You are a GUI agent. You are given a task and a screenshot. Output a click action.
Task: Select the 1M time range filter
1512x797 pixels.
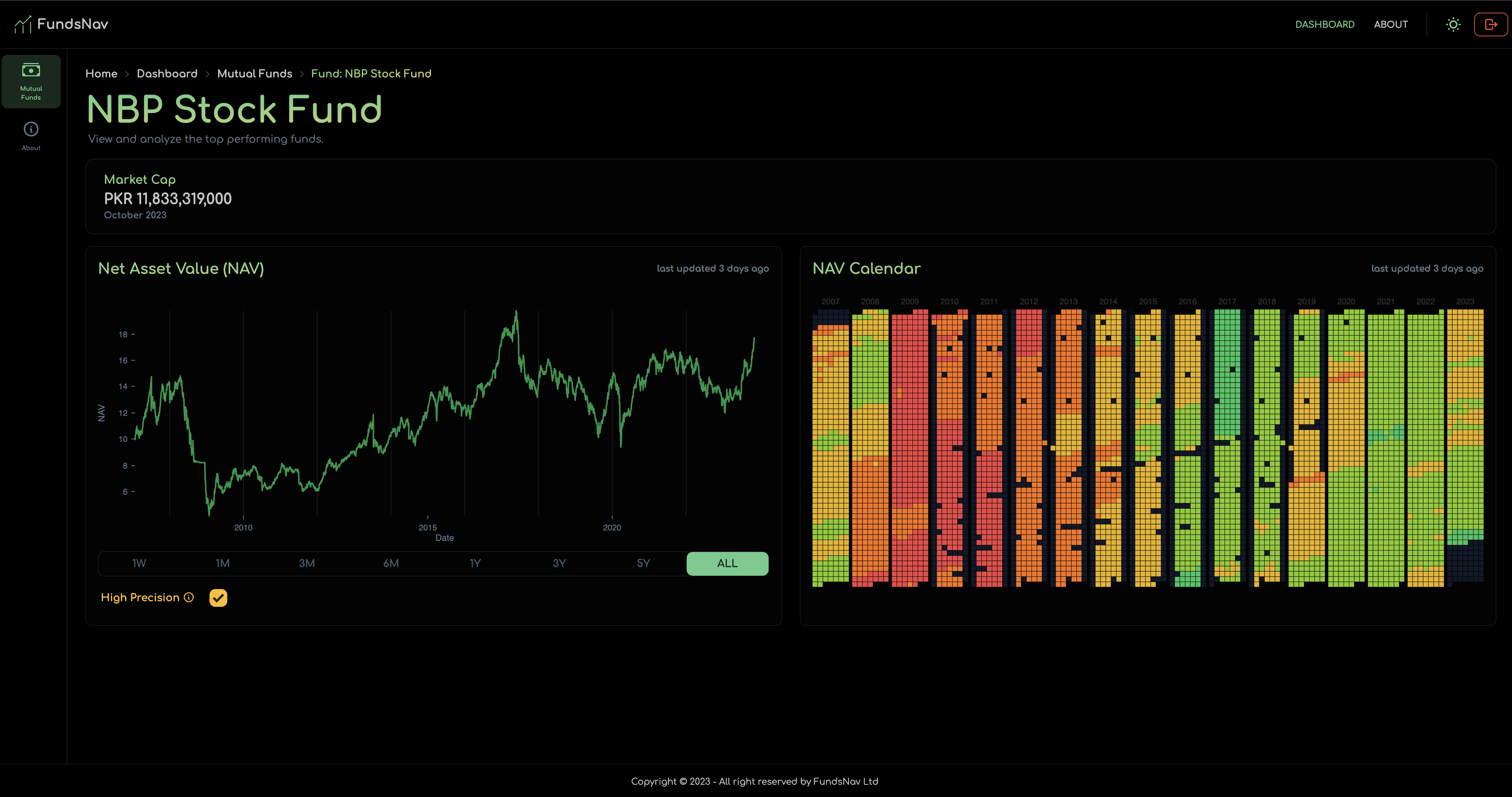(222, 563)
